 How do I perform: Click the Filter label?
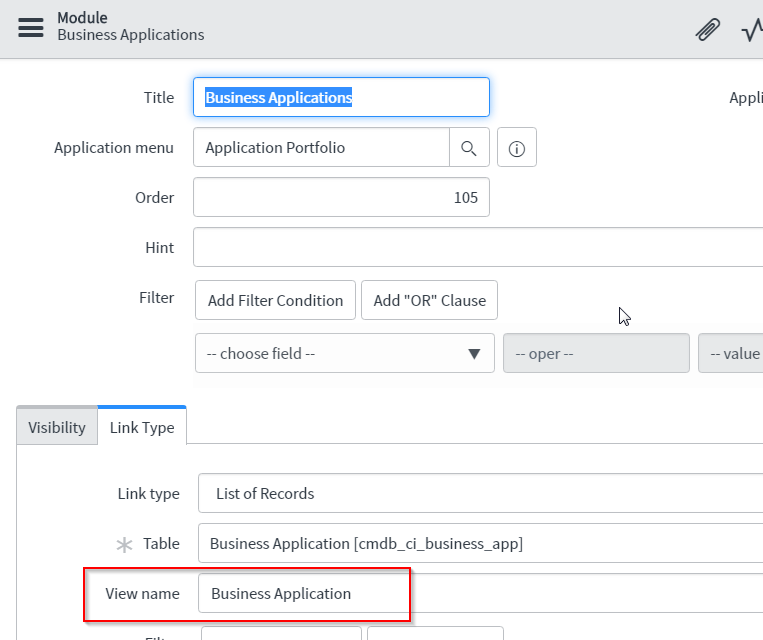(x=156, y=297)
